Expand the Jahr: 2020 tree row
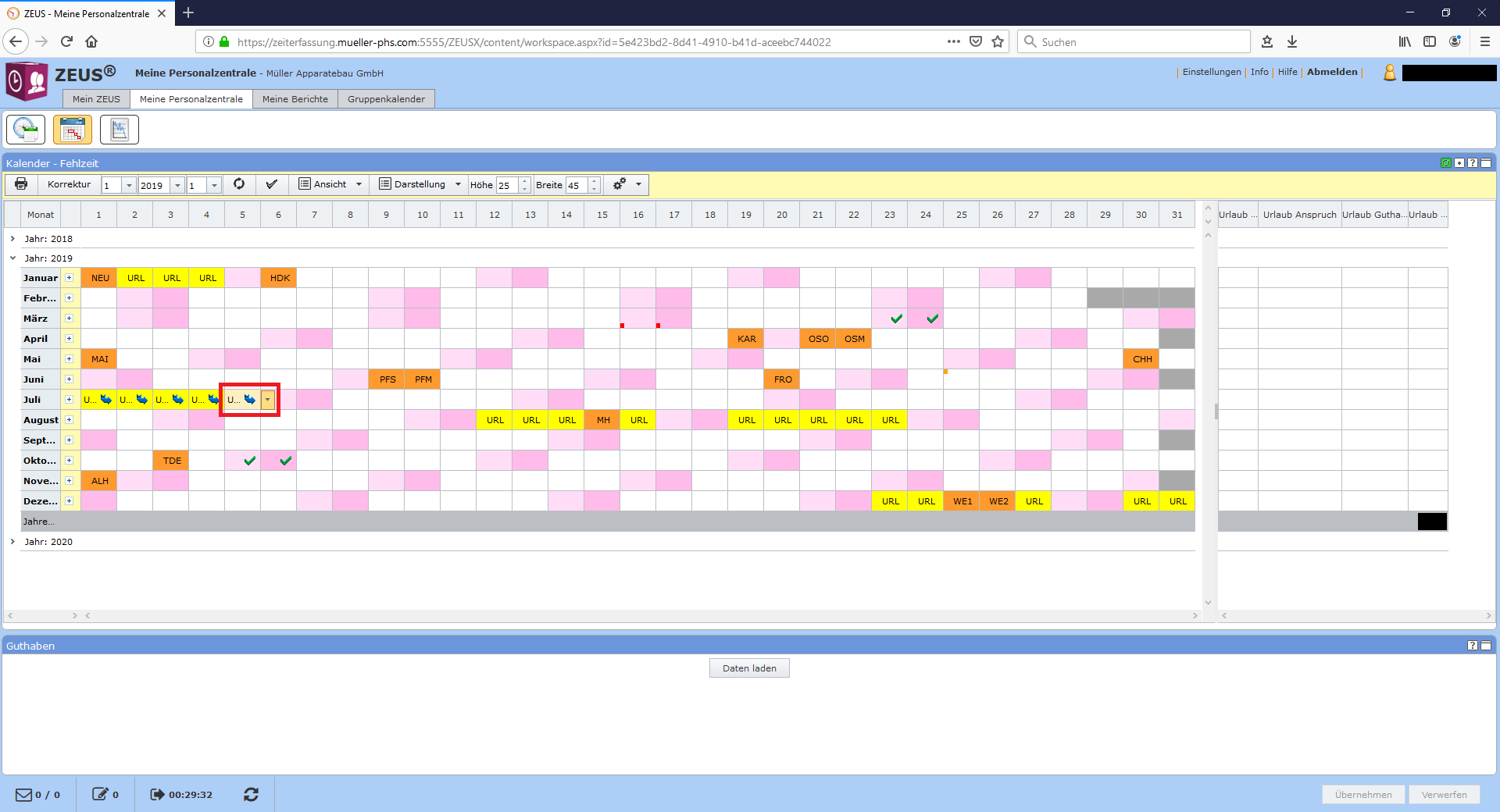Viewport: 1500px width, 812px height. (12, 541)
